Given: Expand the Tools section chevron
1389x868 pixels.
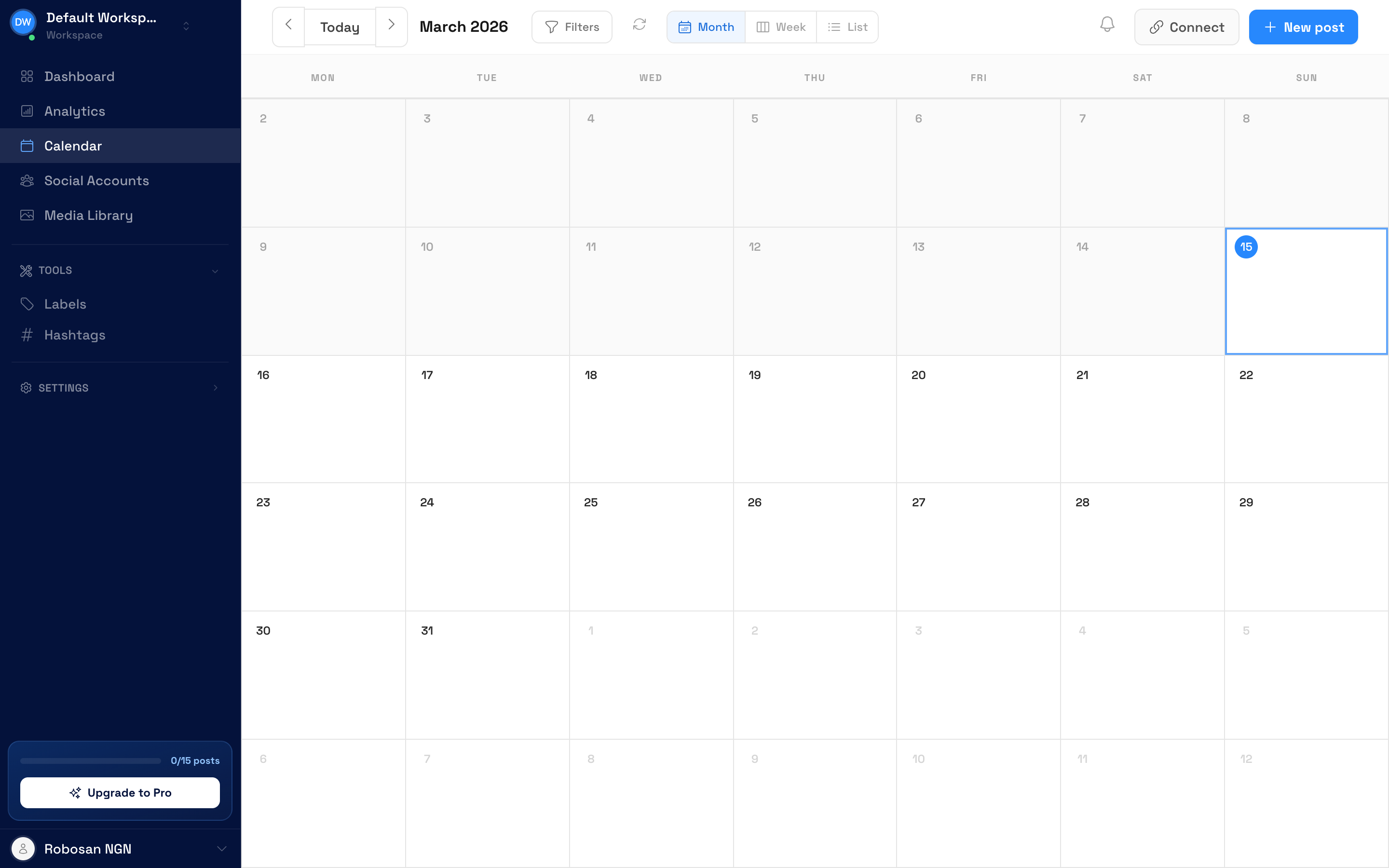Looking at the screenshot, I should pyautogui.click(x=215, y=271).
